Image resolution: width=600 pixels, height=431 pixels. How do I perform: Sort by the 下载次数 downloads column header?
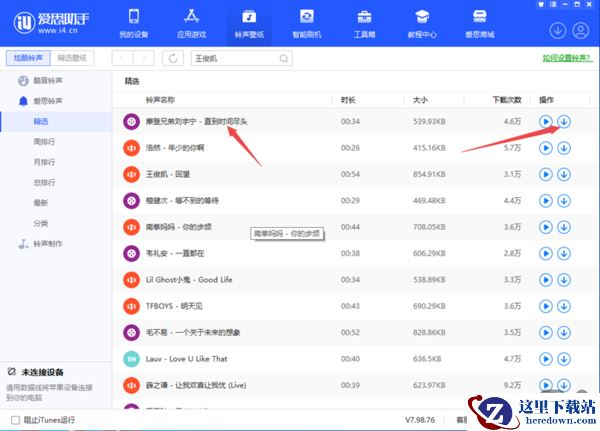click(507, 100)
